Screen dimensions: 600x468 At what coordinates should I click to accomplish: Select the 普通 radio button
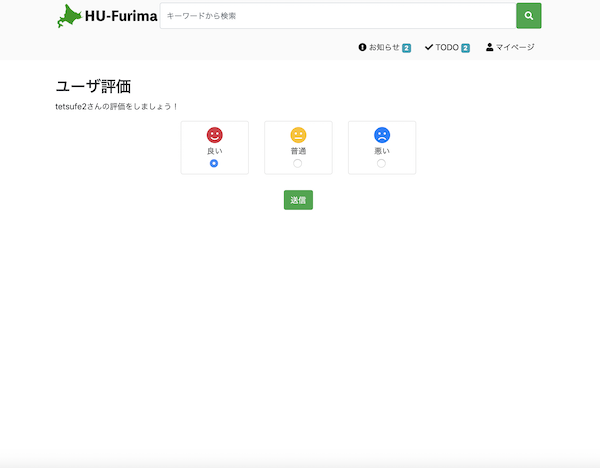(x=297, y=163)
